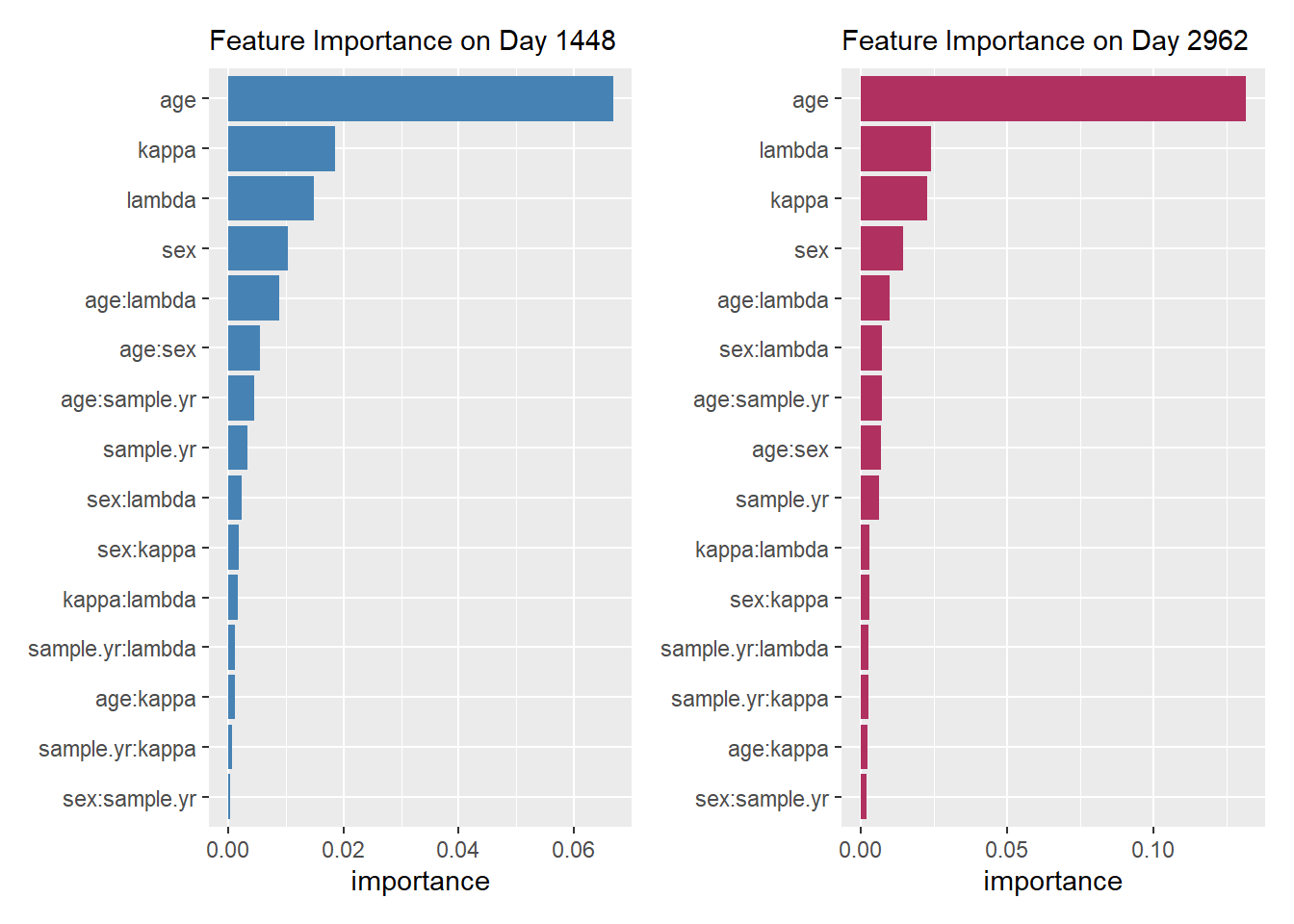
Task: Click the crimson age bar in Day 2962 chart
Action: 1052,99
